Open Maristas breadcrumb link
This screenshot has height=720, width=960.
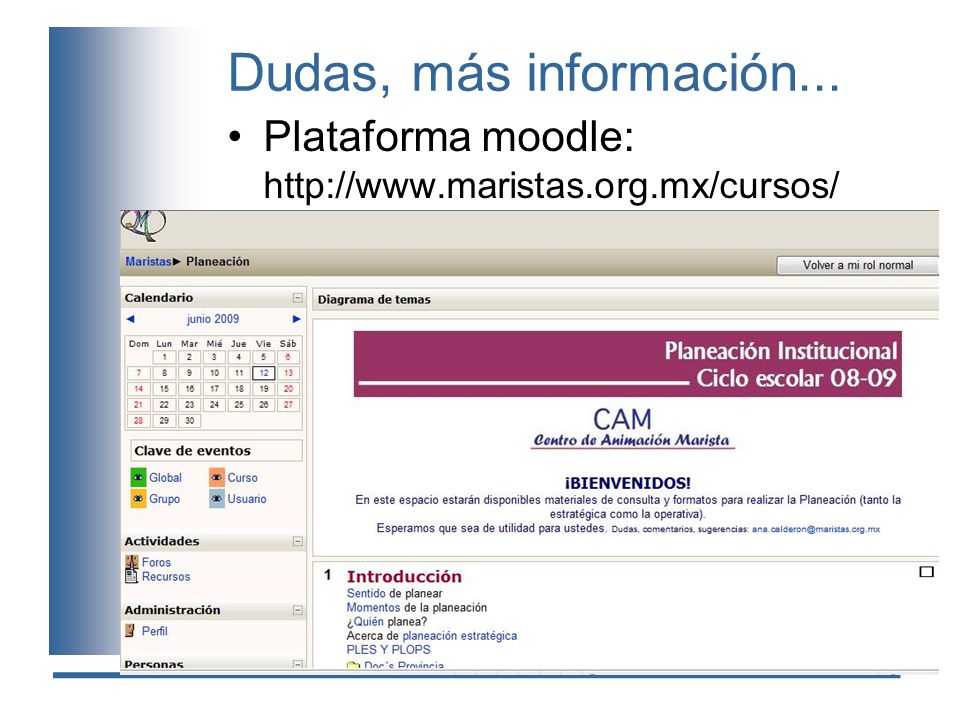tap(148, 261)
